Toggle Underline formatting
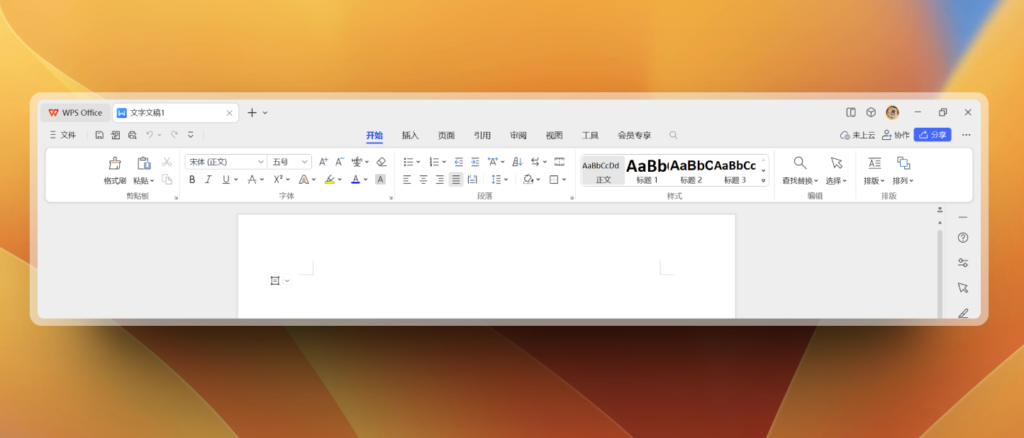The width and height of the screenshot is (1024, 438). click(226, 180)
